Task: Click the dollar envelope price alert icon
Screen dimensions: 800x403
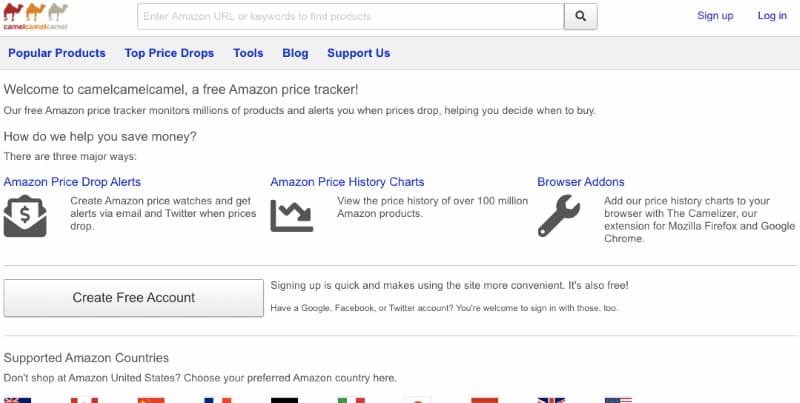Action: pos(25,216)
